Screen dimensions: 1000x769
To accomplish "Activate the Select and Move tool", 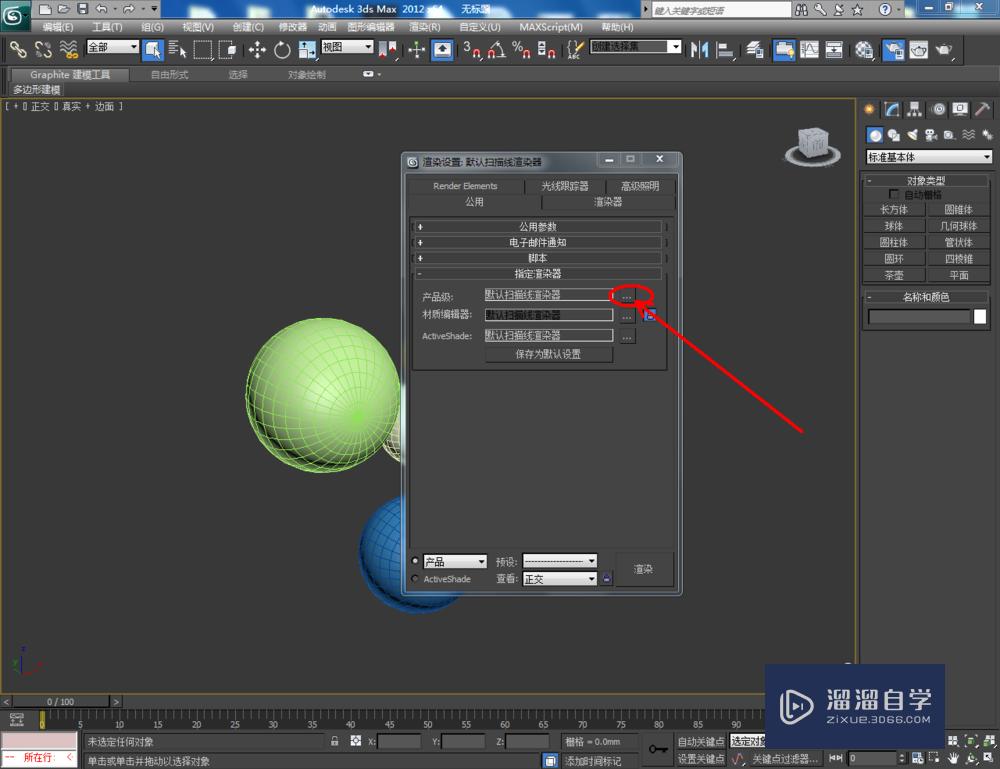I will coord(257,49).
